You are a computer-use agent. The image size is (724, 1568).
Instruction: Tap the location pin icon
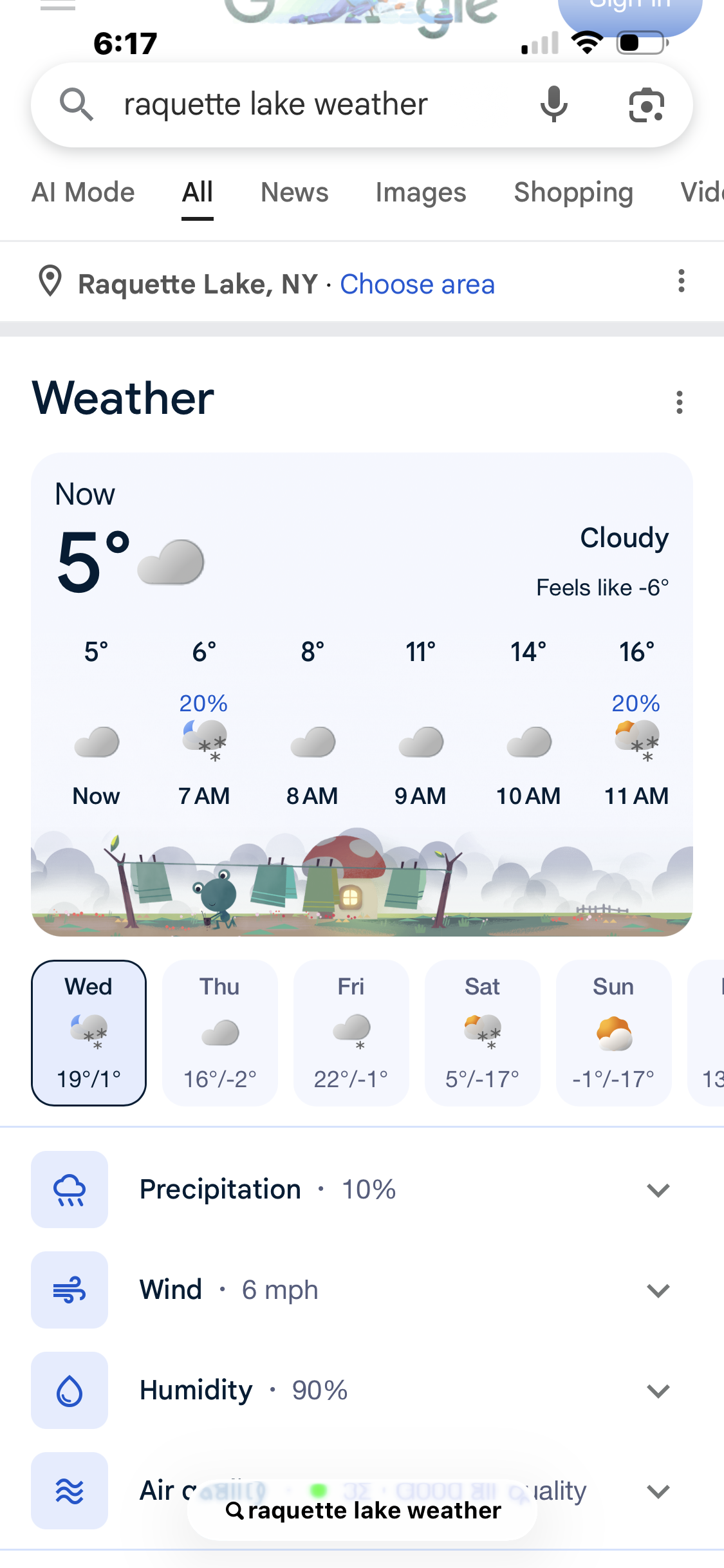[50, 281]
